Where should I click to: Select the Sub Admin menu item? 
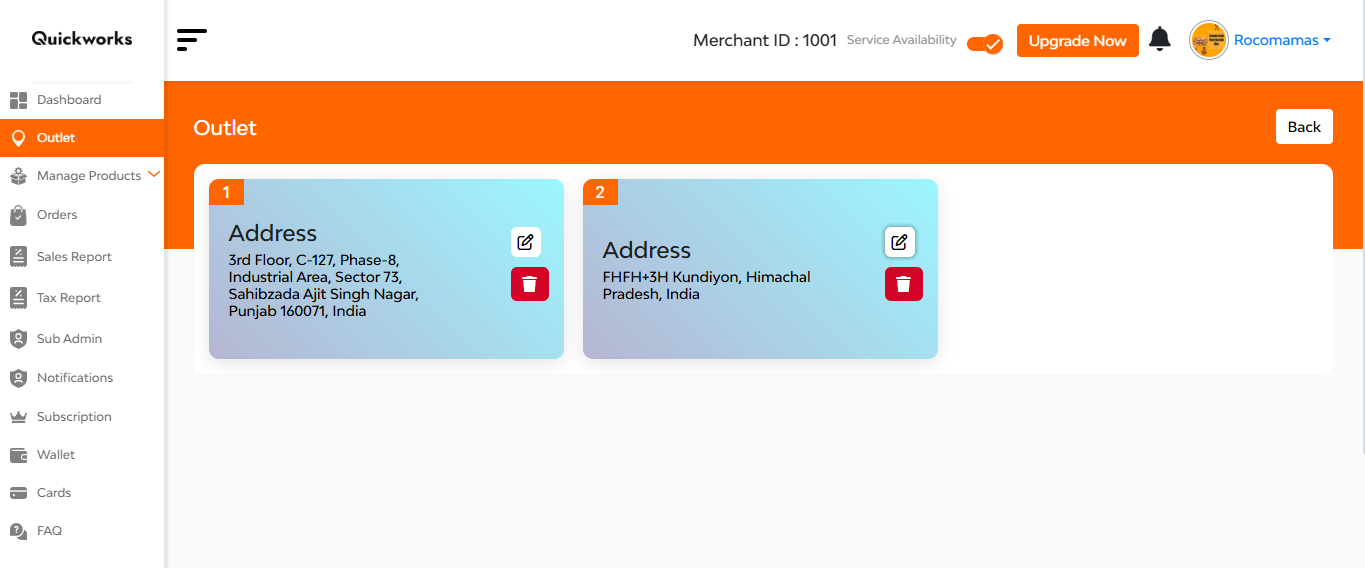coord(69,339)
